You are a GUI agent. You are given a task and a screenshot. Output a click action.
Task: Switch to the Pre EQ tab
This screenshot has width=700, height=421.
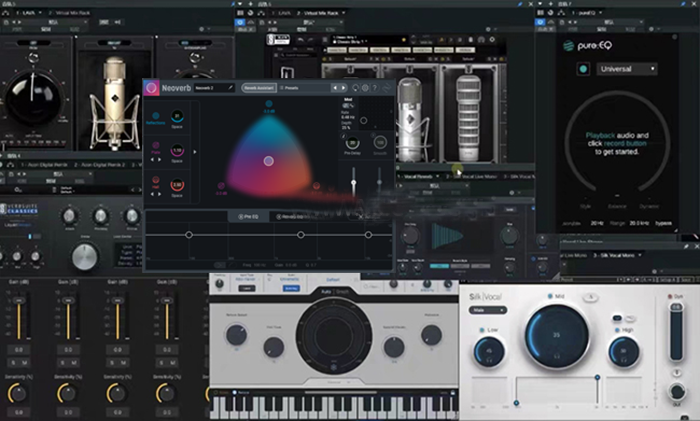248,217
